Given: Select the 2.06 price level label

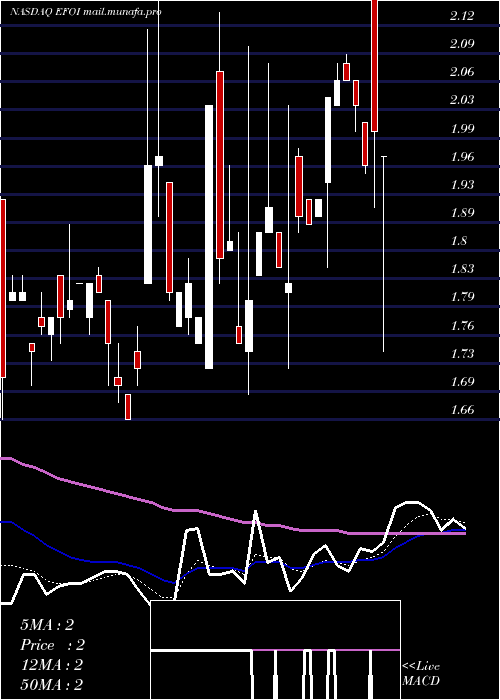Looking at the screenshot, I should (462, 72).
